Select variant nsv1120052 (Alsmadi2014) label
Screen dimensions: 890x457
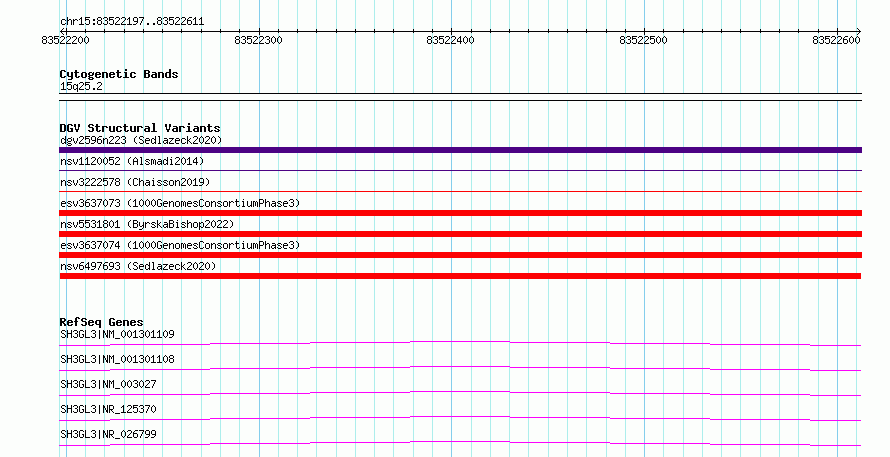[132, 161]
